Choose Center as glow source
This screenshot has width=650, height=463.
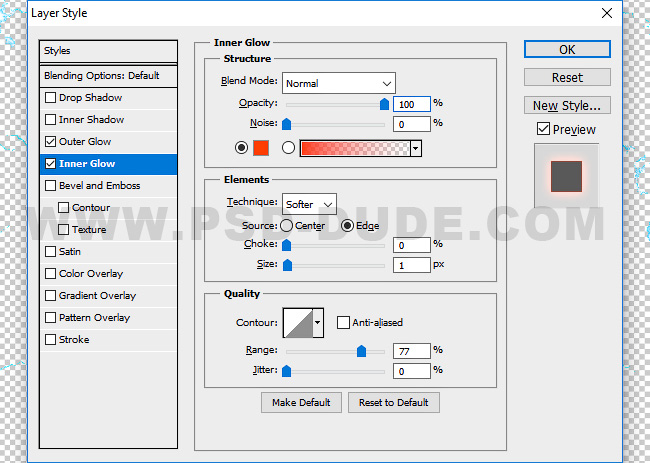[x=286, y=225]
